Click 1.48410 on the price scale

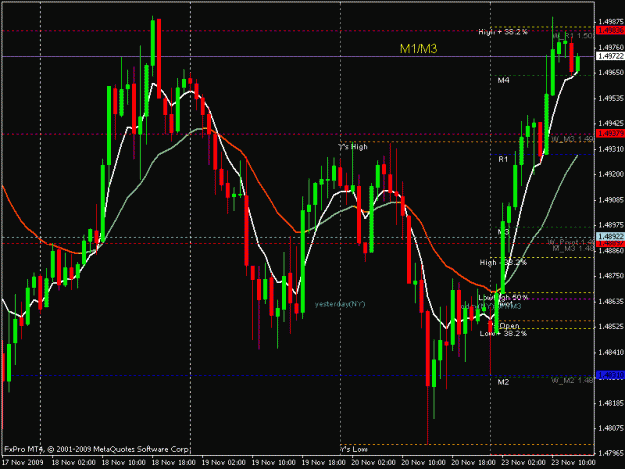611,352
